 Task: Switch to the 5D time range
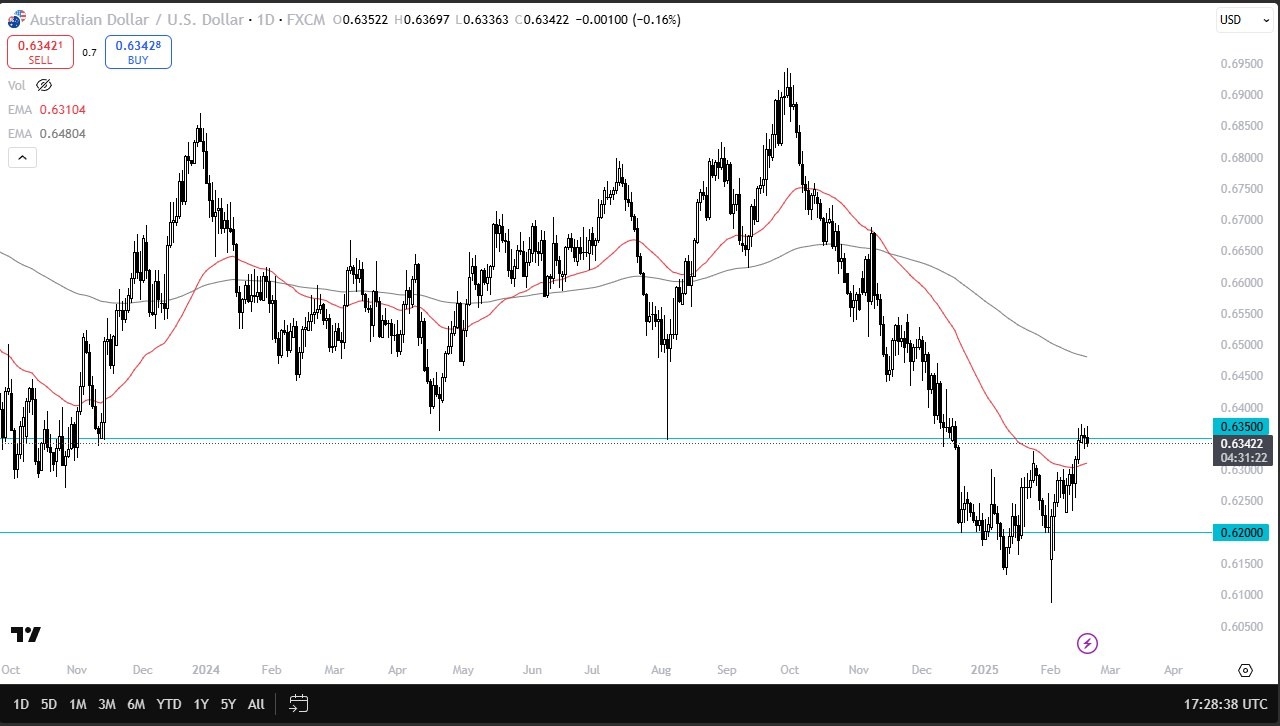point(48,704)
